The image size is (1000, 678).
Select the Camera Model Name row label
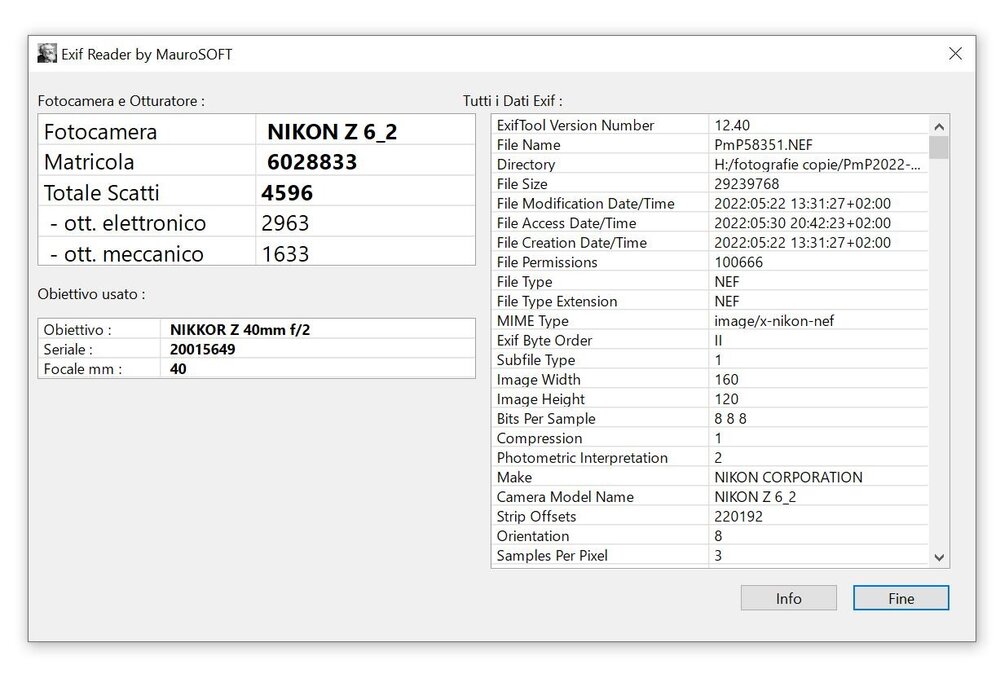[x=566, y=497]
